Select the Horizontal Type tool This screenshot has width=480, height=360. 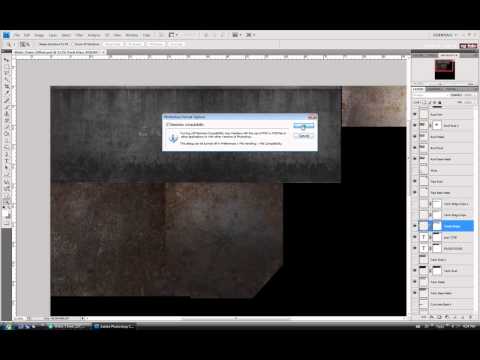coord(6,161)
